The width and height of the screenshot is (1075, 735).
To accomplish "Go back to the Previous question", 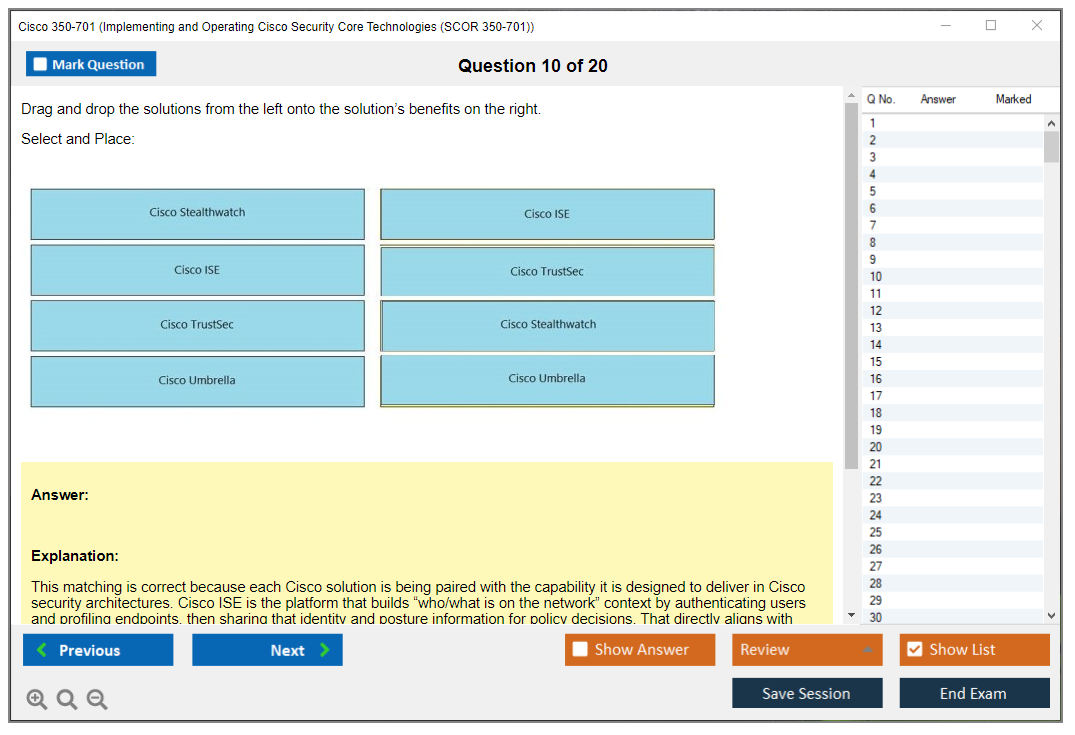I will (98, 650).
